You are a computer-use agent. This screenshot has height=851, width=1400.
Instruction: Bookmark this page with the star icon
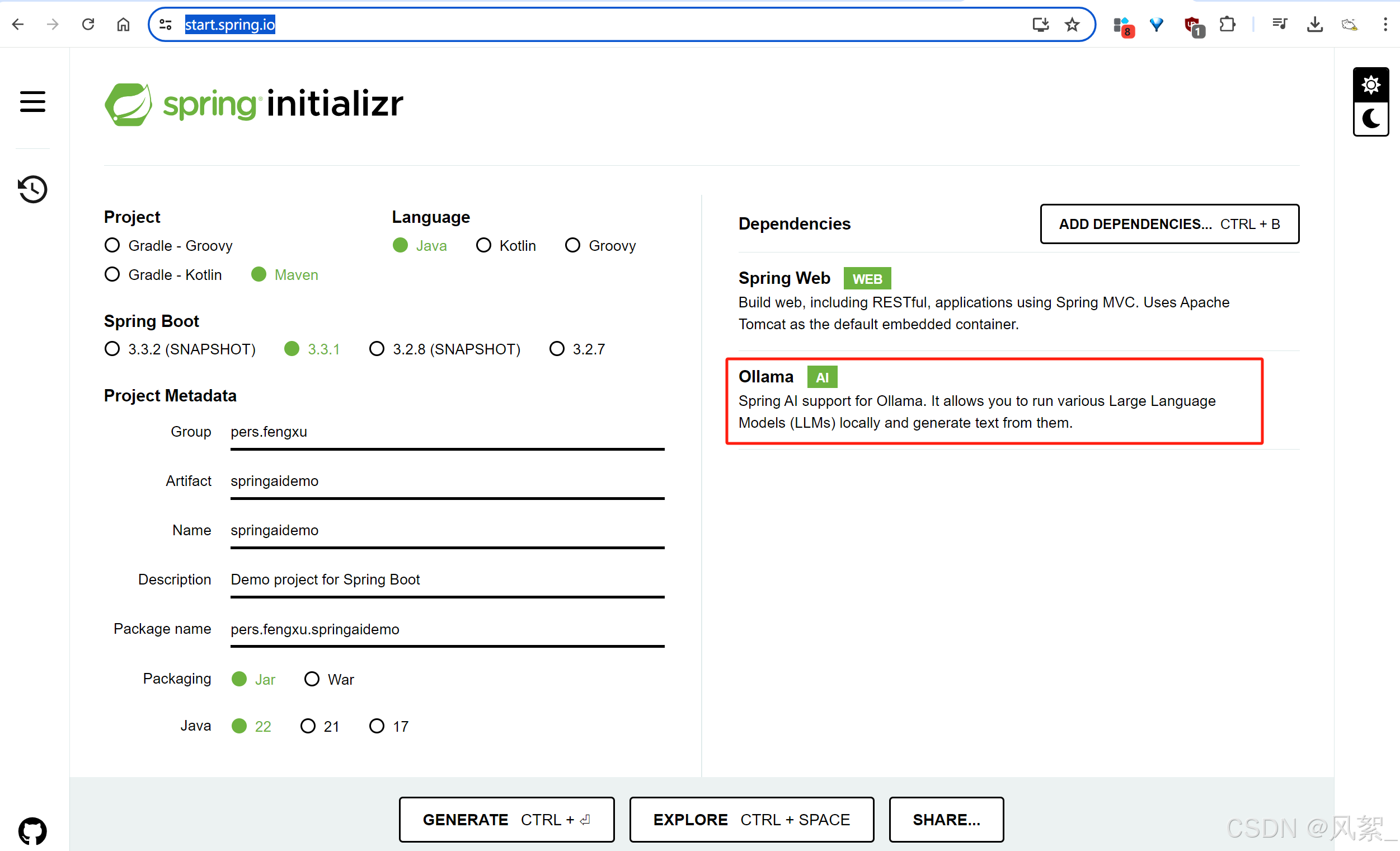click(x=1072, y=25)
